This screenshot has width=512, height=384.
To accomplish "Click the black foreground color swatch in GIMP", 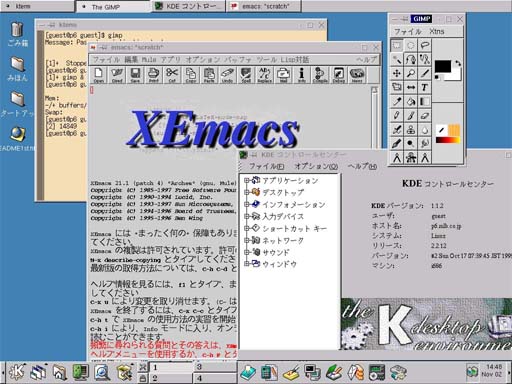I will tap(443, 66).
